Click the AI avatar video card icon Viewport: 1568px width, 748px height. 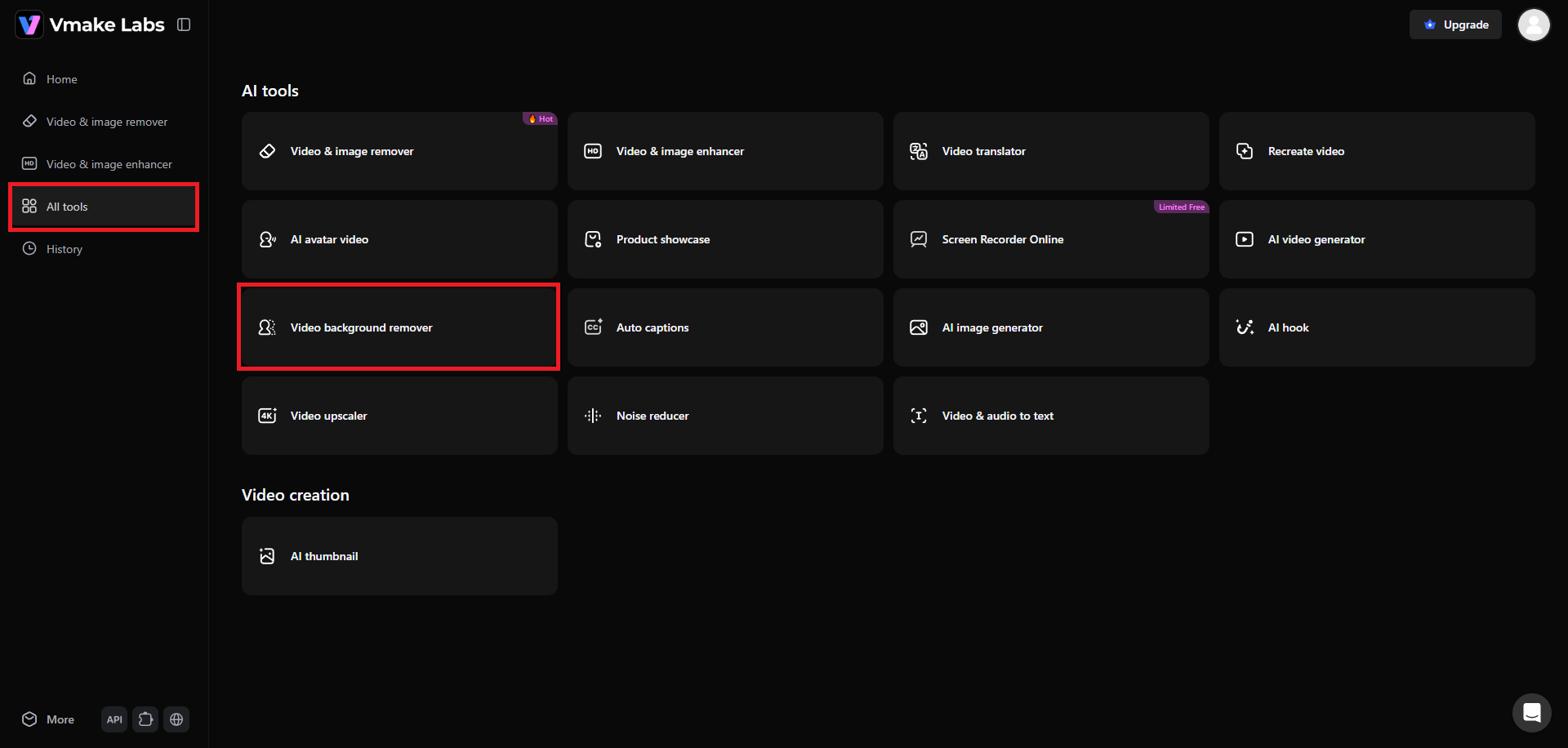pos(267,239)
